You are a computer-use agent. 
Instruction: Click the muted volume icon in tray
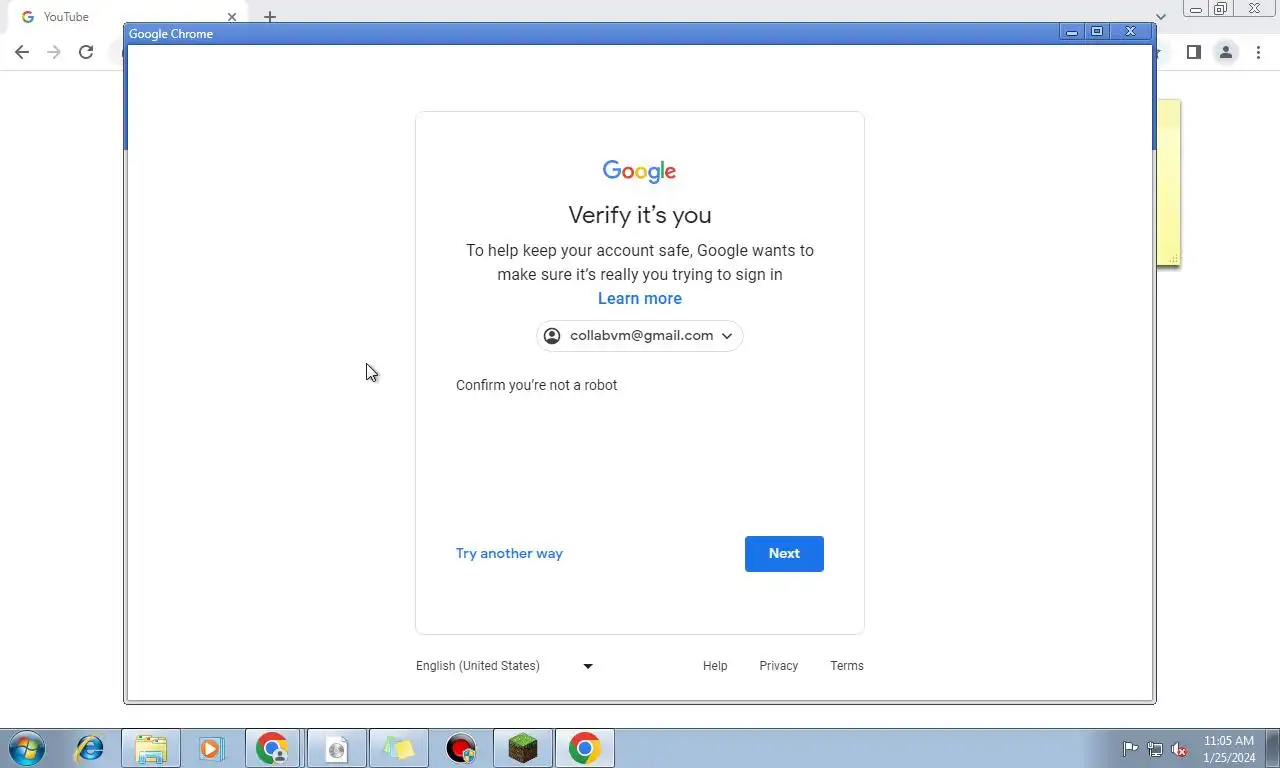pos(1180,749)
